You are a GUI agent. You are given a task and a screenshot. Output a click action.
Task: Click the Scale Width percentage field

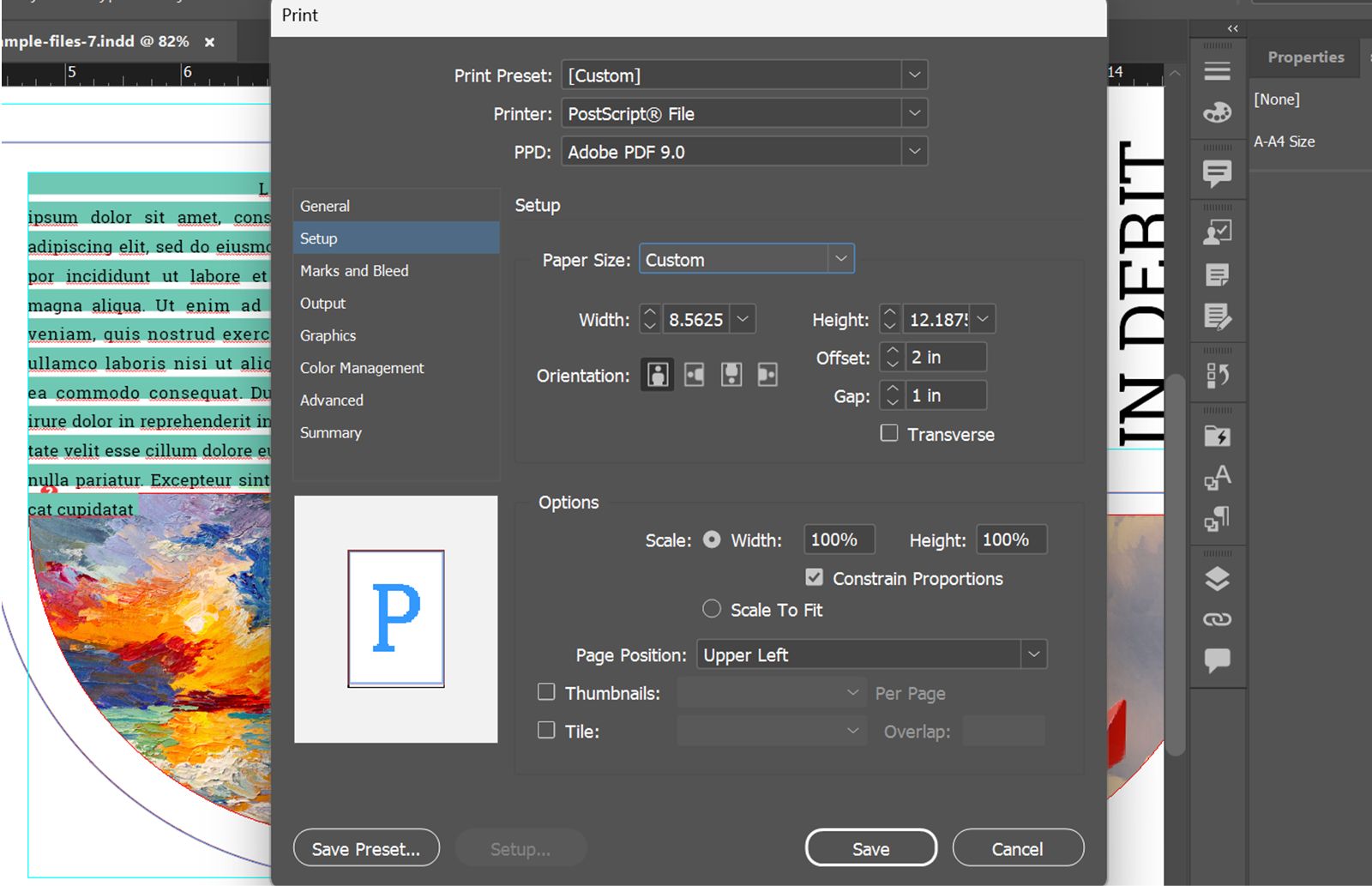coord(839,539)
